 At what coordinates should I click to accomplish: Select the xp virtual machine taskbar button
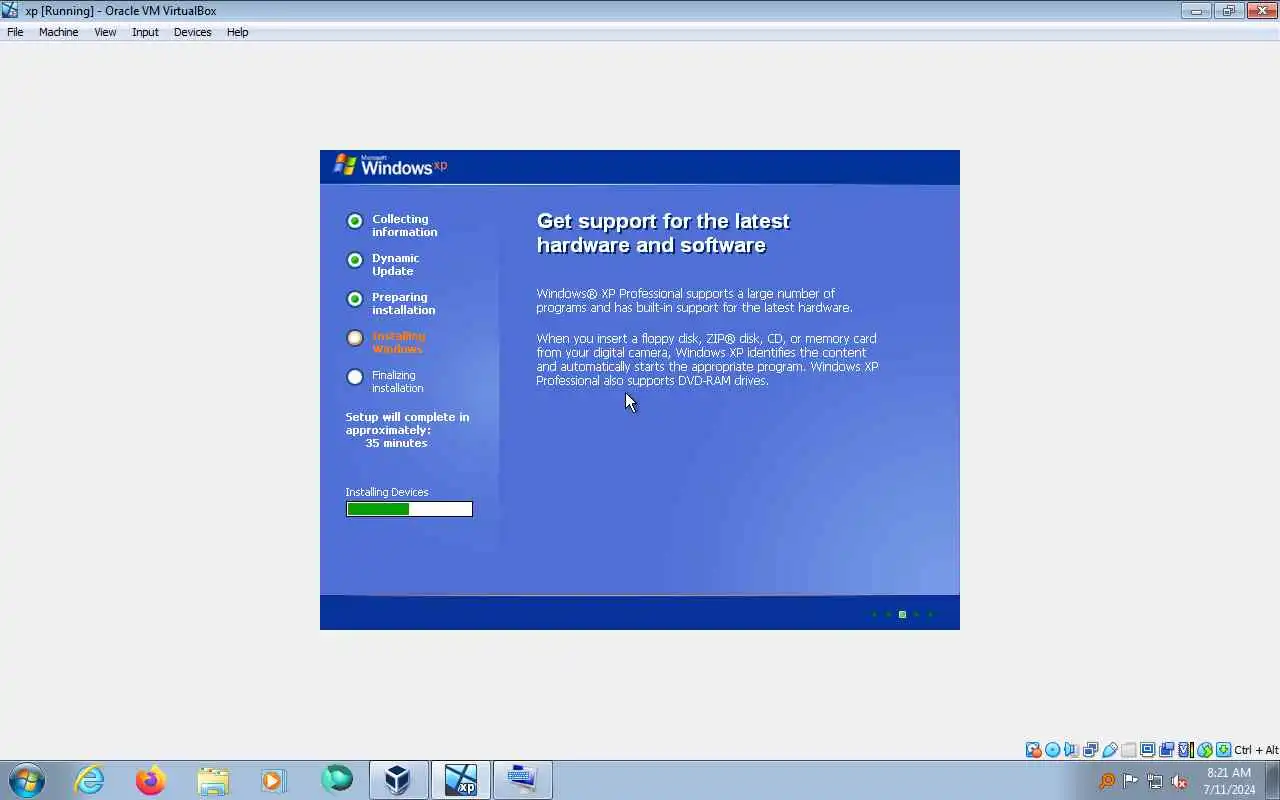pyautogui.click(x=460, y=780)
